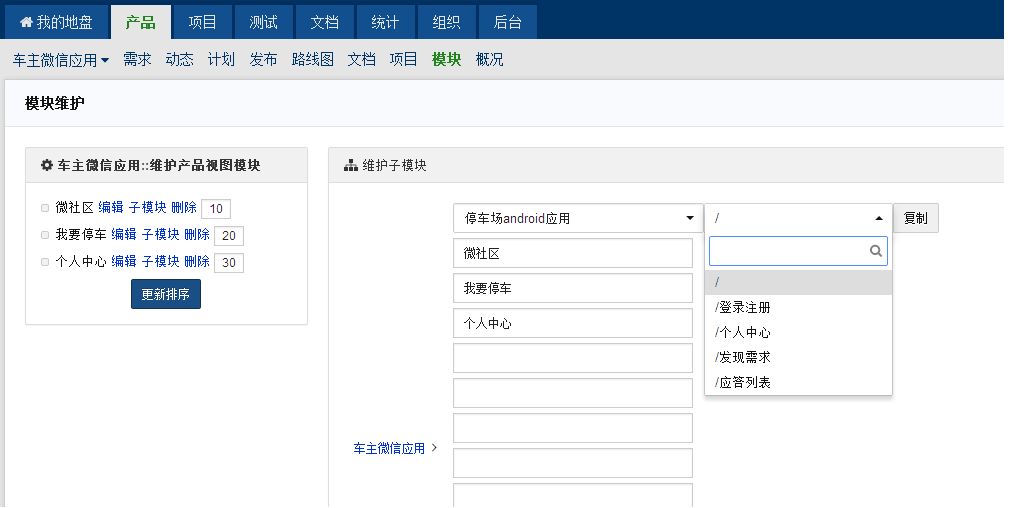Select /登录注册 from the dropdown list
The width and height of the screenshot is (1010, 508).
(x=743, y=308)
